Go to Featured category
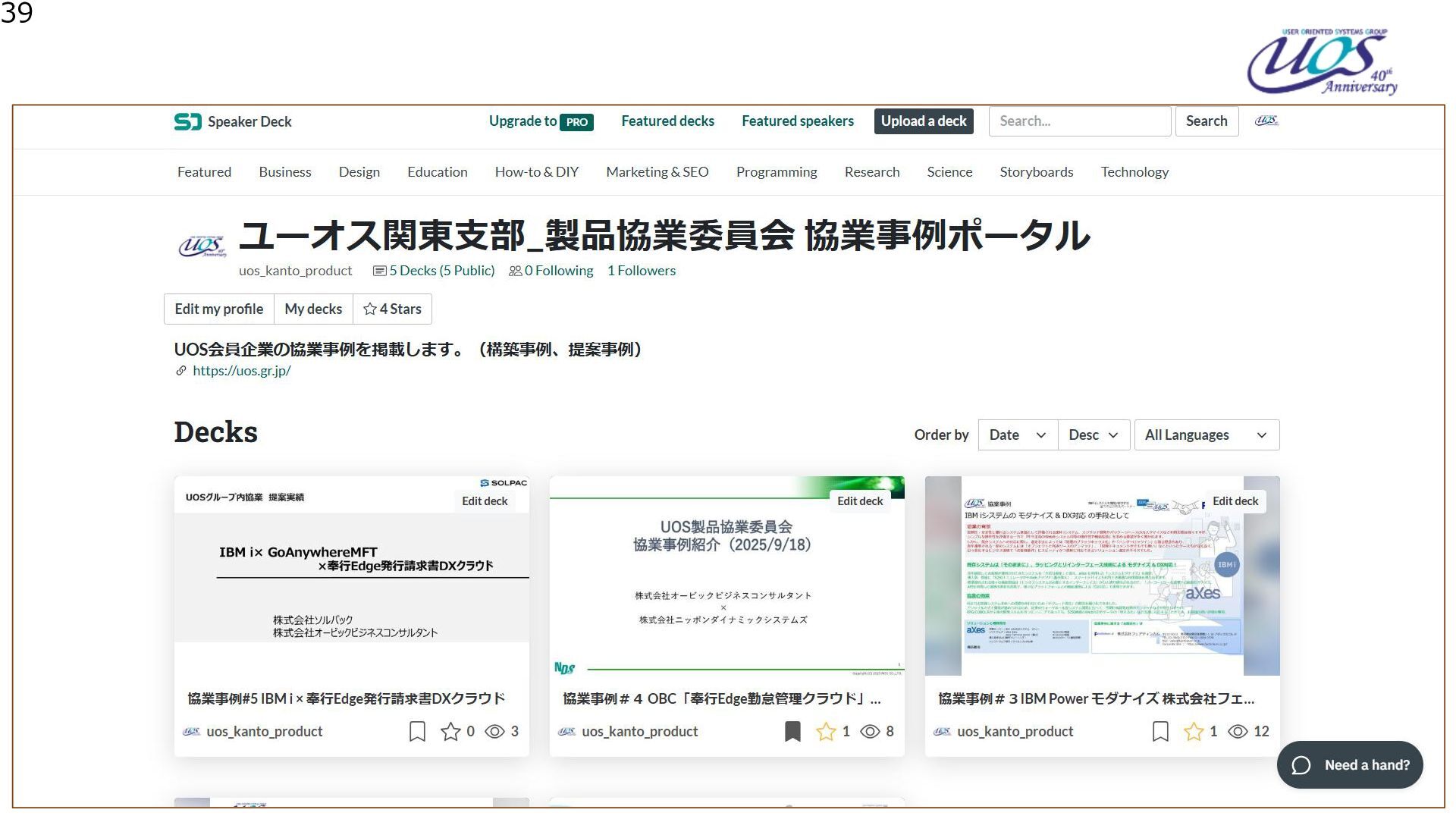Viewport: 1456px width, 819px height. pos(204,172)
